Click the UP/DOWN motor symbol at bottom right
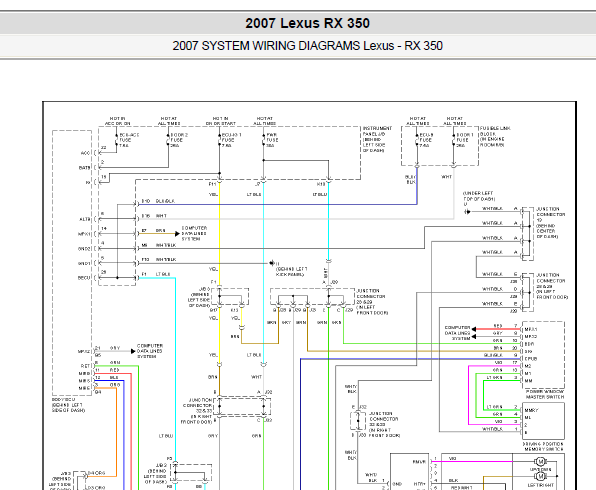The height and width of the screenshot is (490, 596). [x=540, y=461]
